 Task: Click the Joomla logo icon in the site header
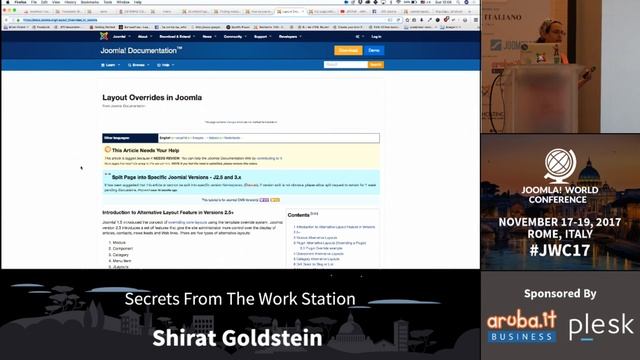[104, 36]
